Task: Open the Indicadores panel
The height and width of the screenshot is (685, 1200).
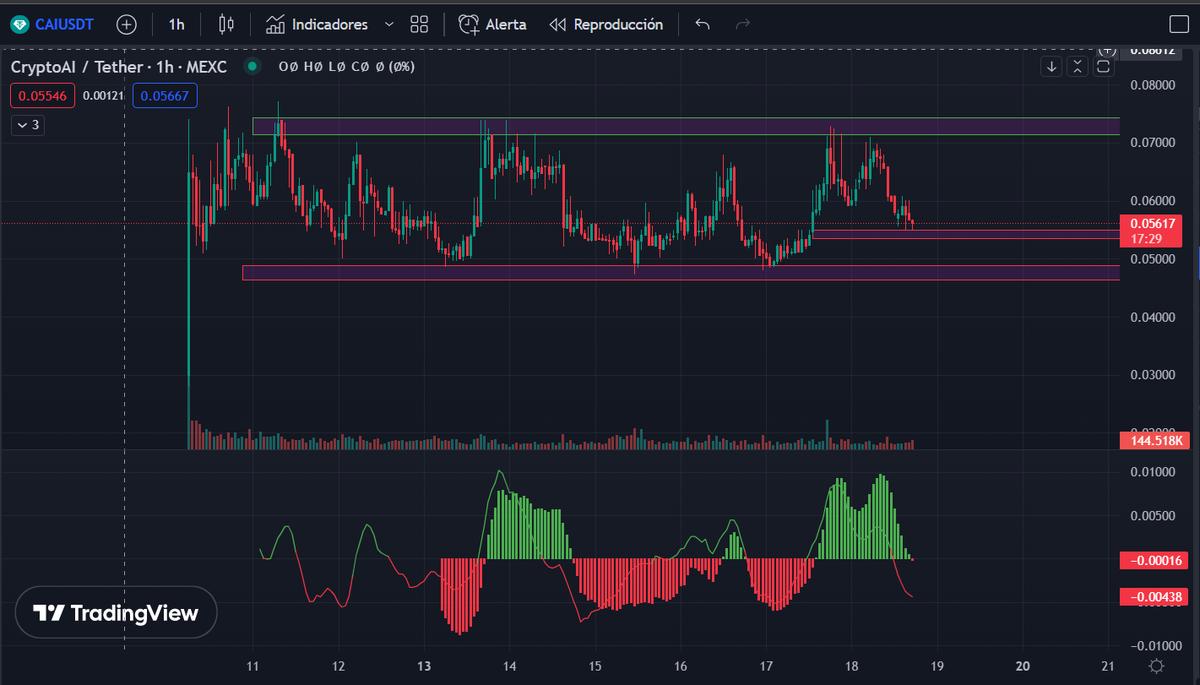Action: coord(317,24)
